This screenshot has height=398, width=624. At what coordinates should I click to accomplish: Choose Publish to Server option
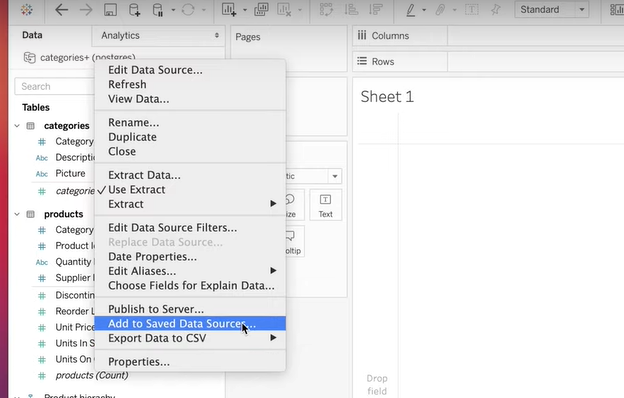tap(190, 309)
